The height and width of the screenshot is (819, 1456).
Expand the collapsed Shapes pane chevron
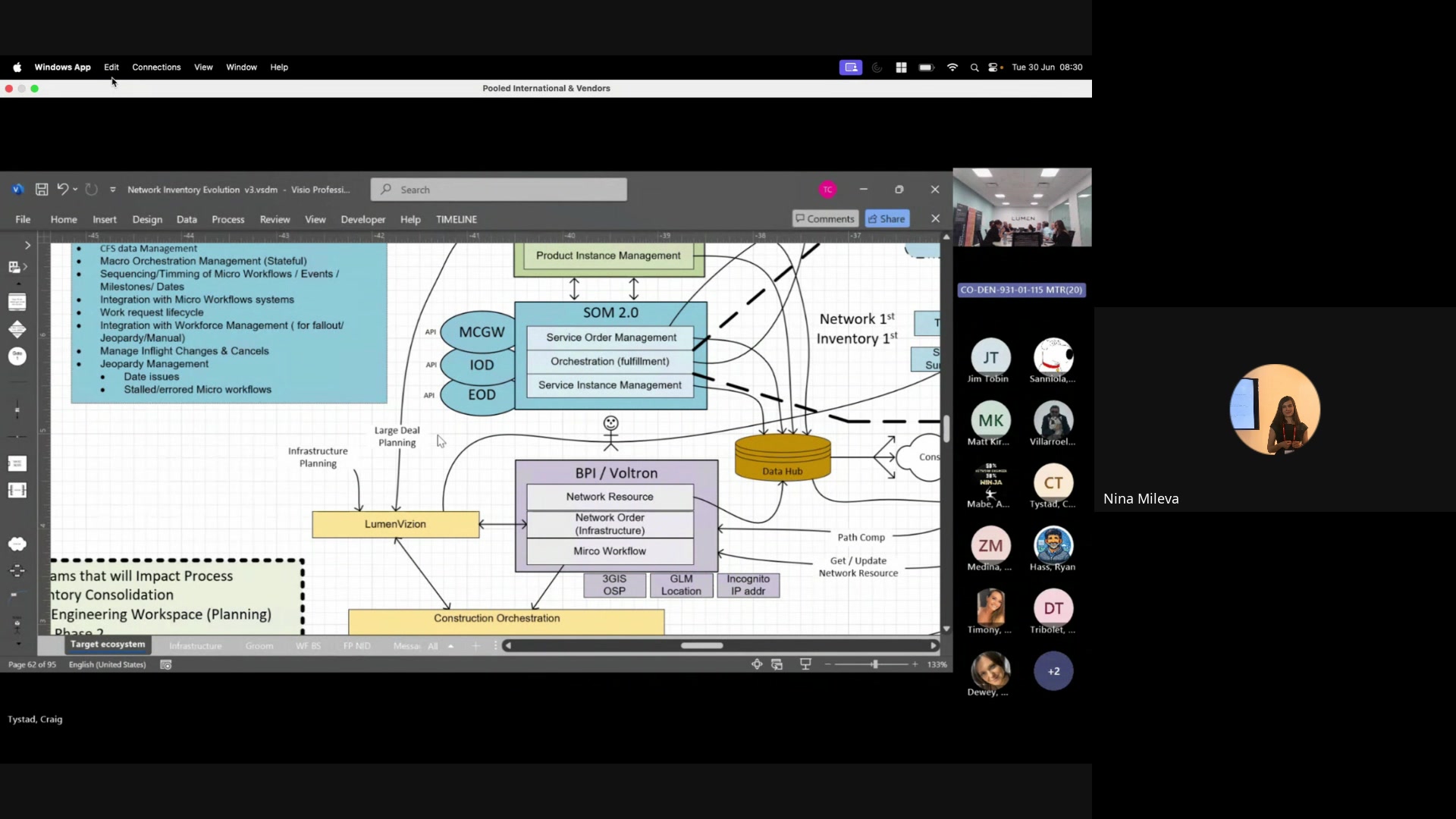pos(27,246)
